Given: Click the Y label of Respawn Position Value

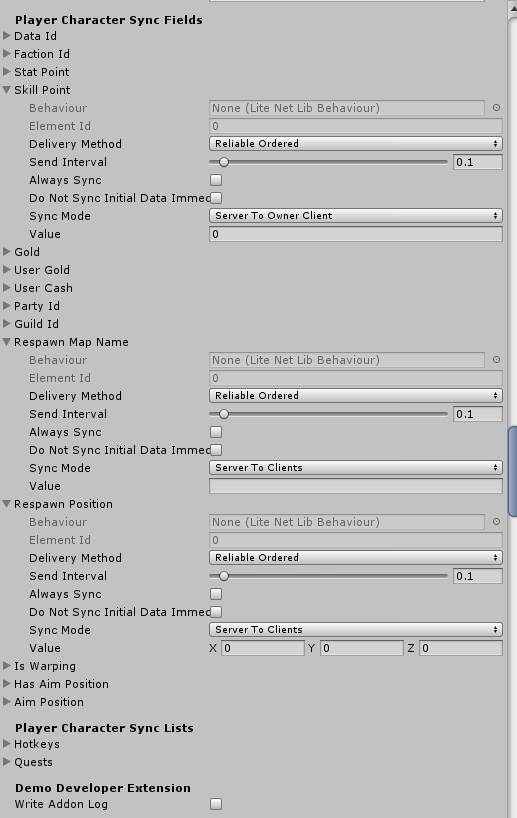Looking at the screenshot, I should (x=311, y=648).
